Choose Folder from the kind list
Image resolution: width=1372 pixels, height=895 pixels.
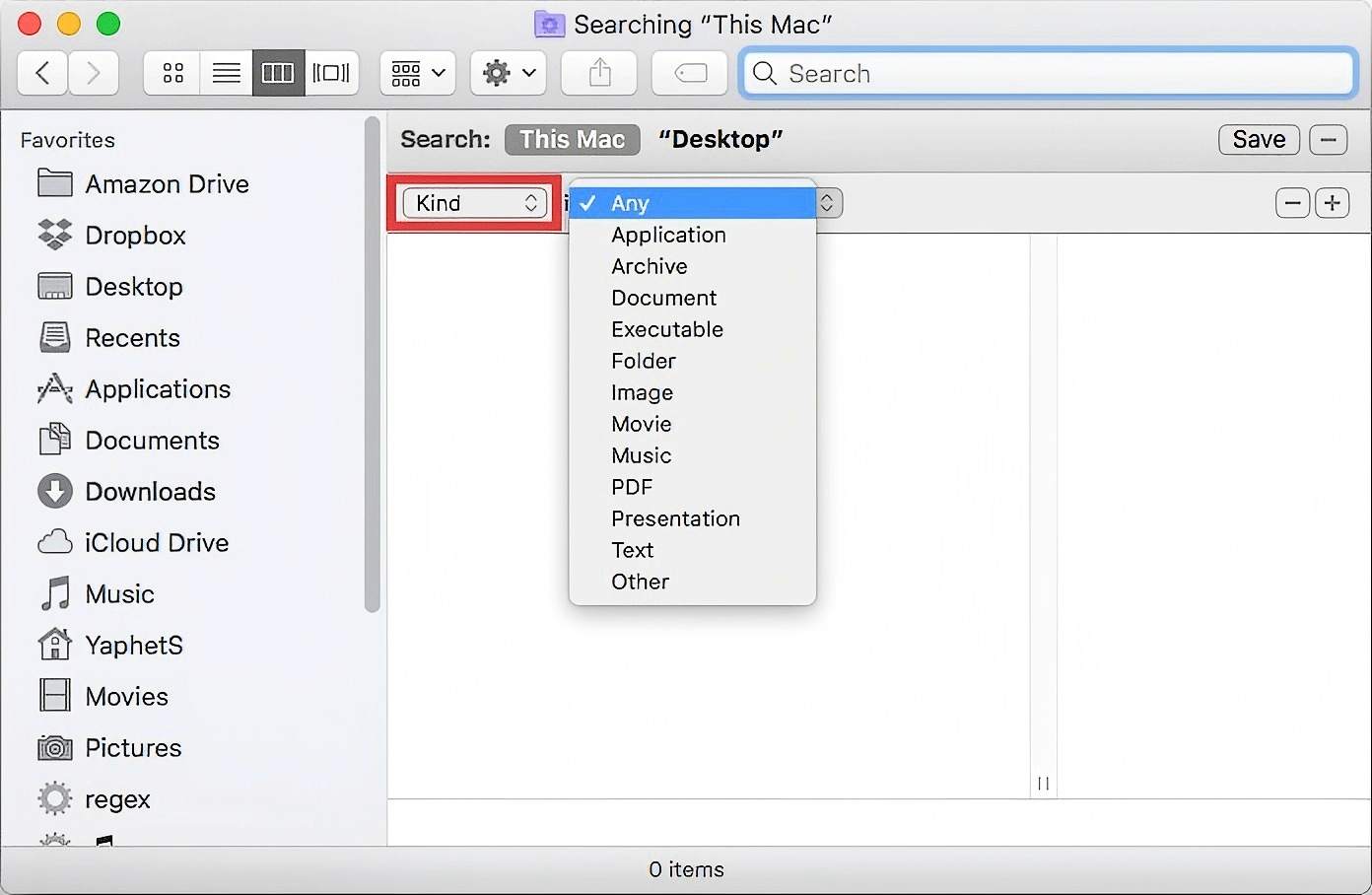tap(643, 361)
